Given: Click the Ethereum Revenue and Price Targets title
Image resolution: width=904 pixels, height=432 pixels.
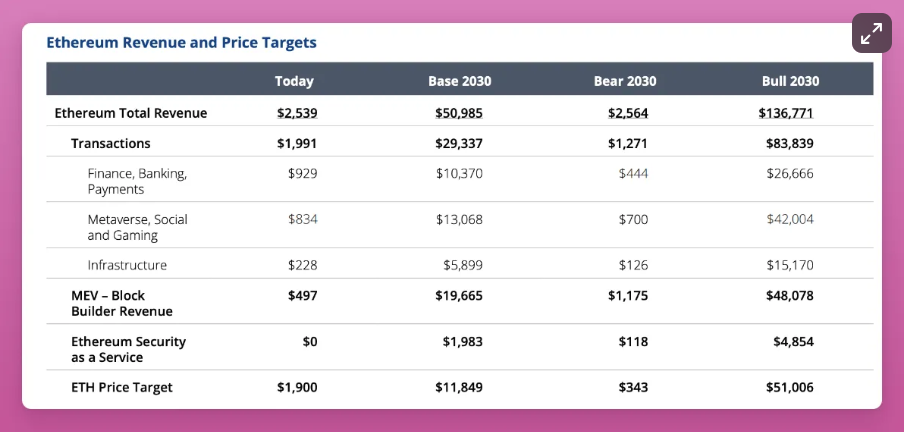Looking at the screenshot, I should tap(181, 43).
